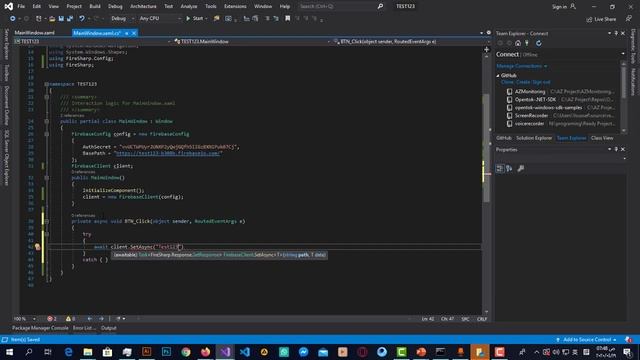Switch to the Solution Explorer tab
The image size is (640, 360).
tap(533, 138)
